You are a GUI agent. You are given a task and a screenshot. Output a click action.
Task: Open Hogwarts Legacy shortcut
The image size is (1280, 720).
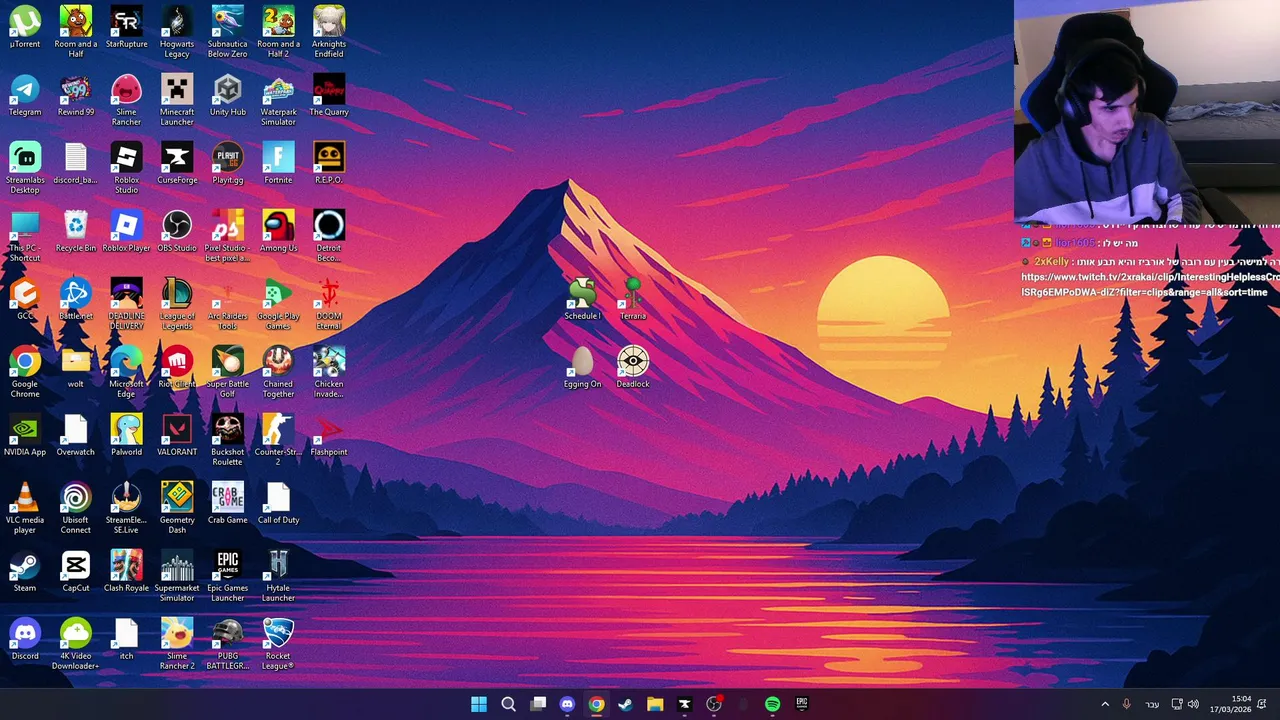coord(177,32)
